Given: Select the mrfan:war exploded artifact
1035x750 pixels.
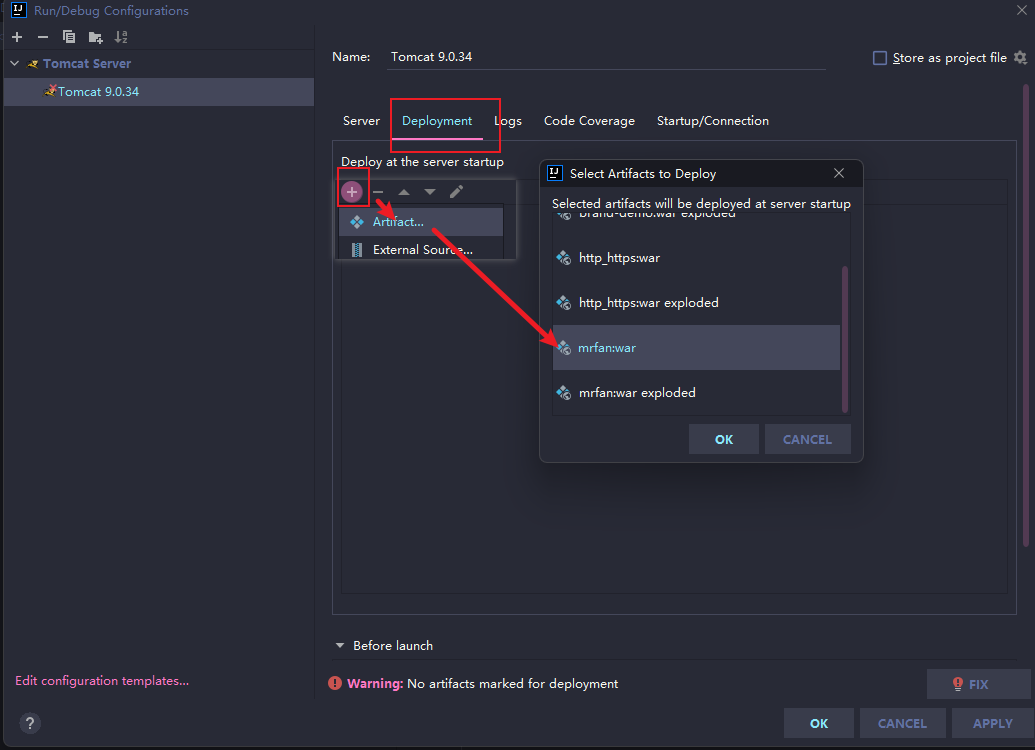Looking at the screenshot, I should tap(696, 392).
